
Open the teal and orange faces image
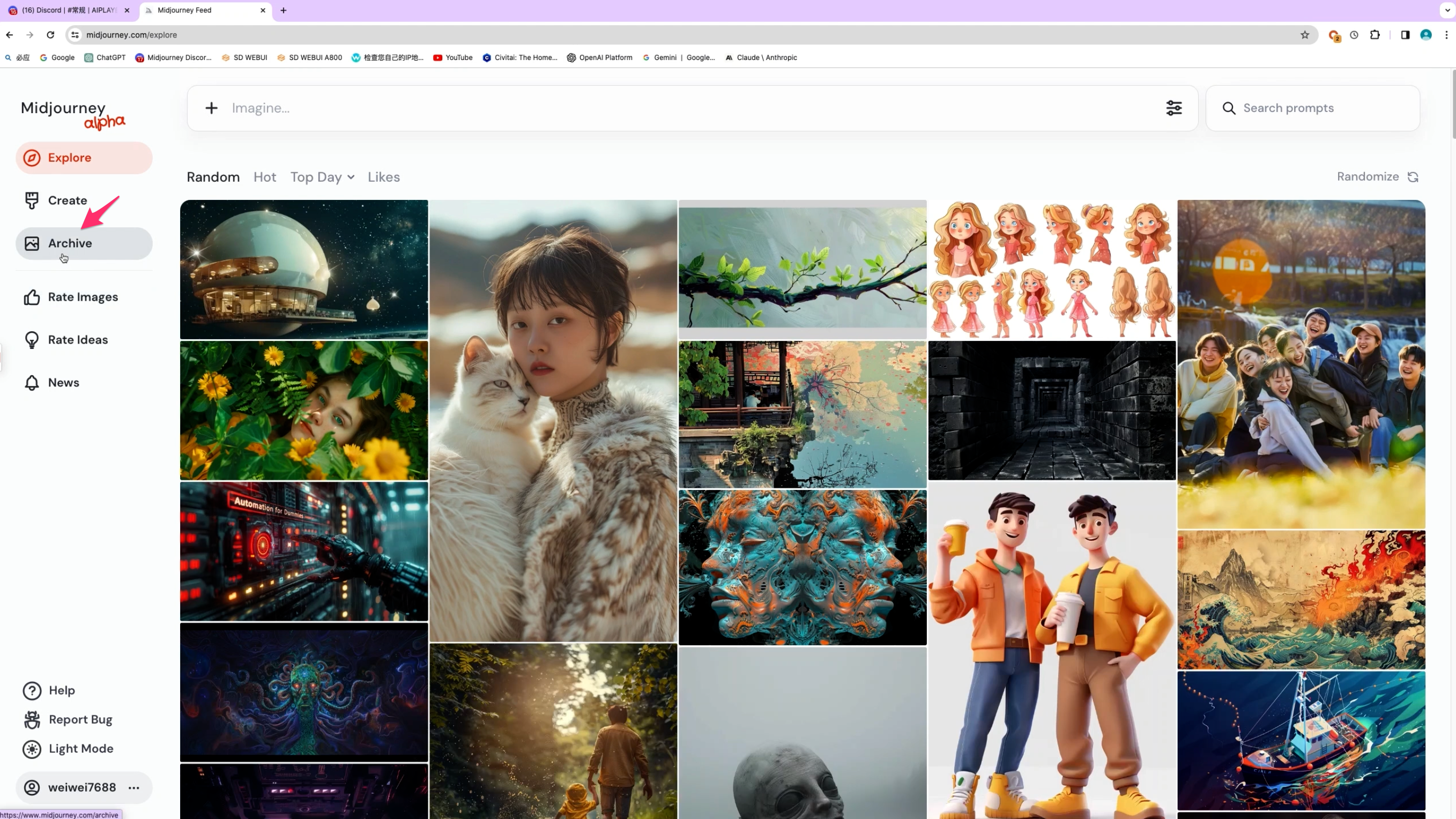(803, 568)
